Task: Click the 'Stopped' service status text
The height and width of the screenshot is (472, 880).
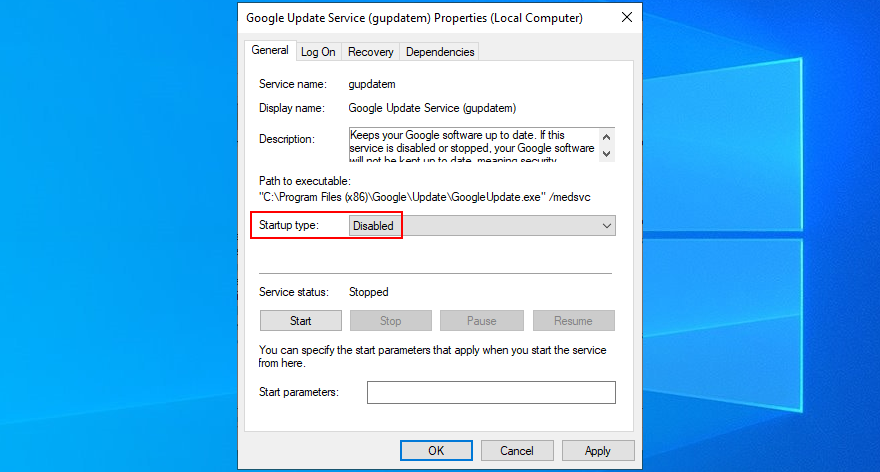Action: pyautogui.click(x=369, y=292)
